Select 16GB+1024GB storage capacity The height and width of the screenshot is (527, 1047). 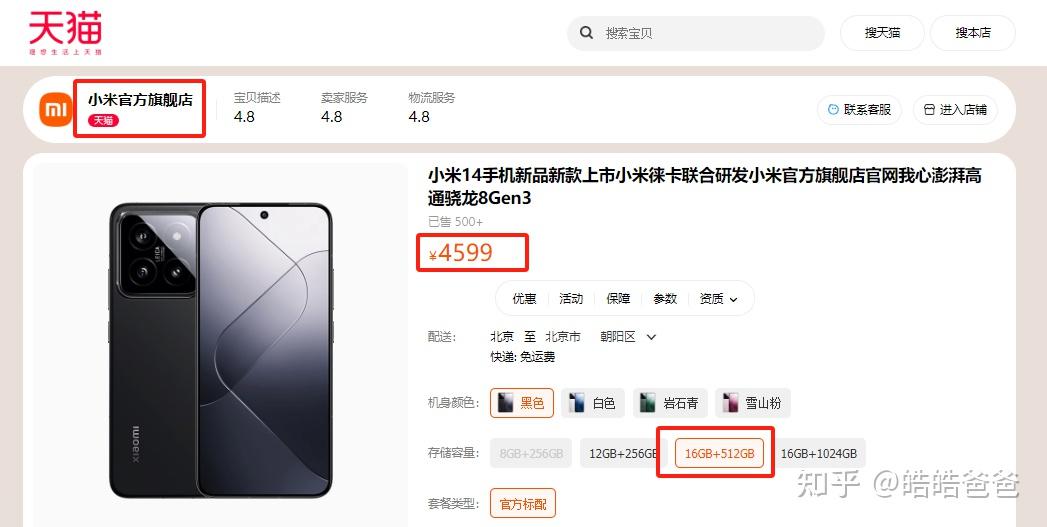pos(819,453)
